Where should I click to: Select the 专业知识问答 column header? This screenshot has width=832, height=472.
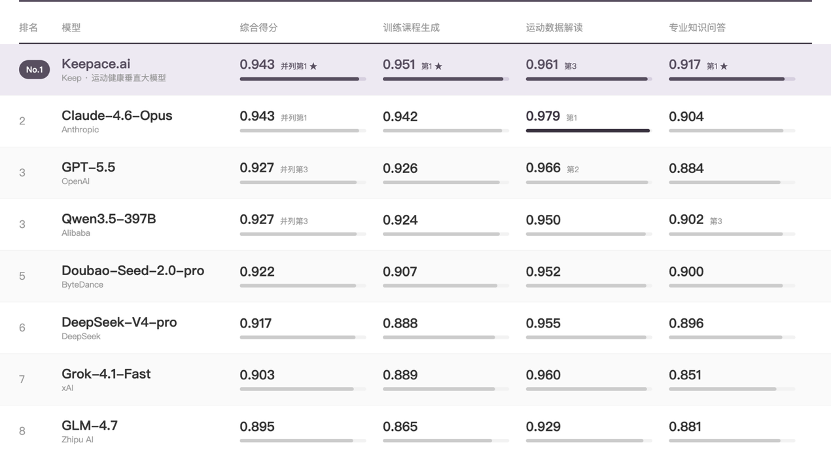[x=697, y=28]
